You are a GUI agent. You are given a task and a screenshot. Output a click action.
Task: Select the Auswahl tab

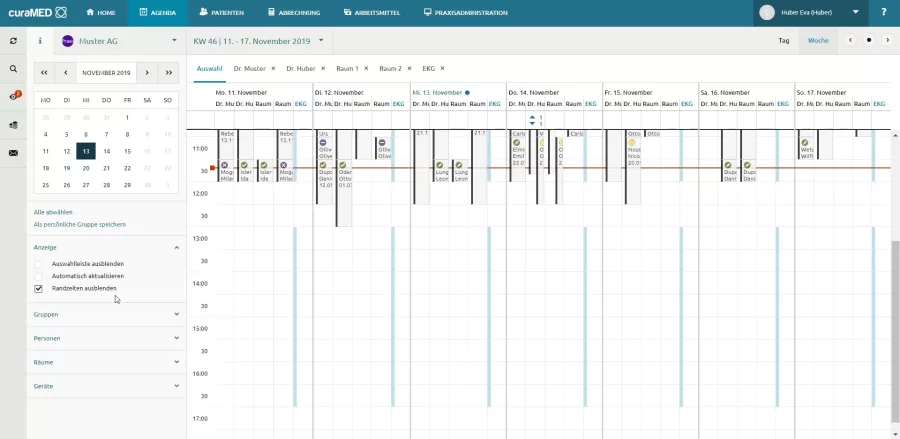(210, 68)
